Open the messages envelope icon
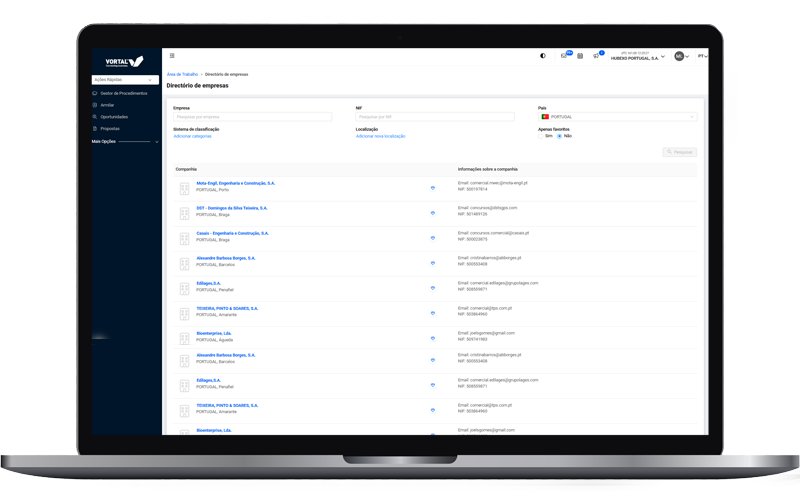The height and width of the screenshot is (500, 800). (564, 56)
